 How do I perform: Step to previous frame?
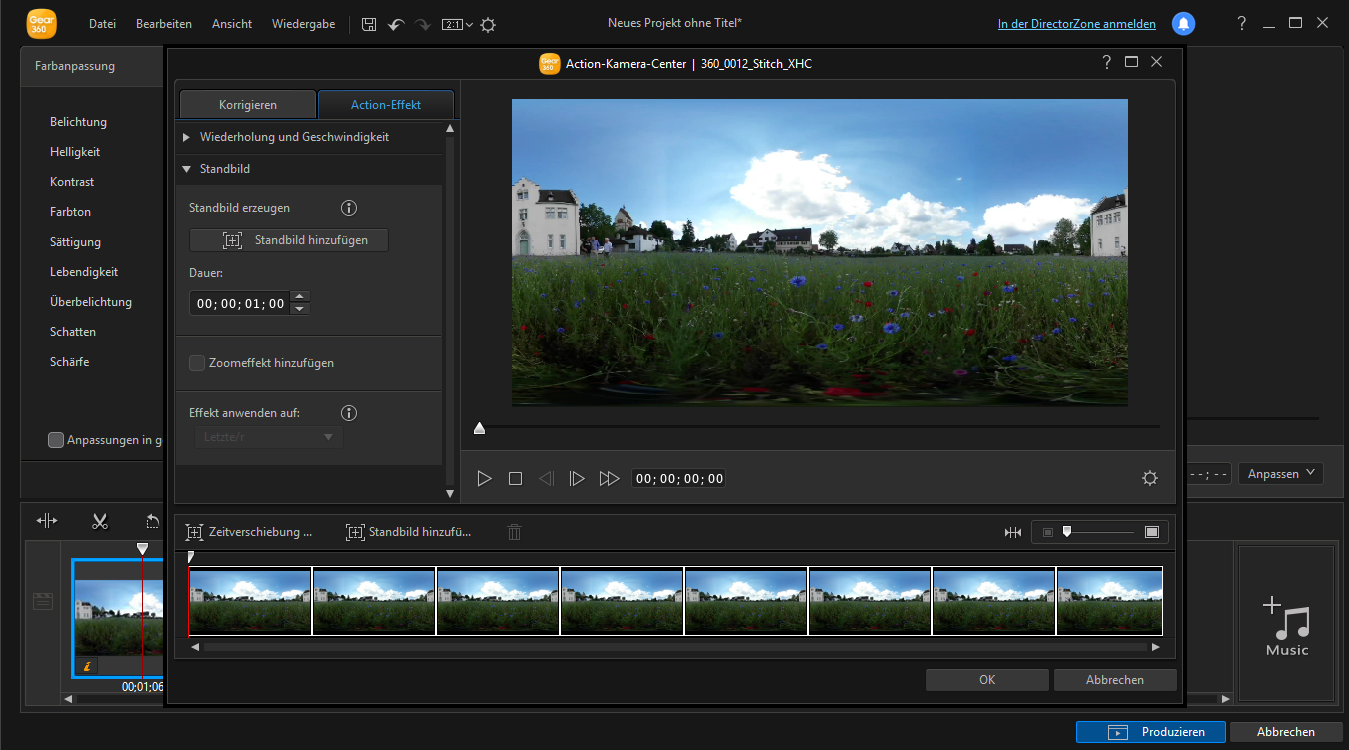click(x=546, y=479)
